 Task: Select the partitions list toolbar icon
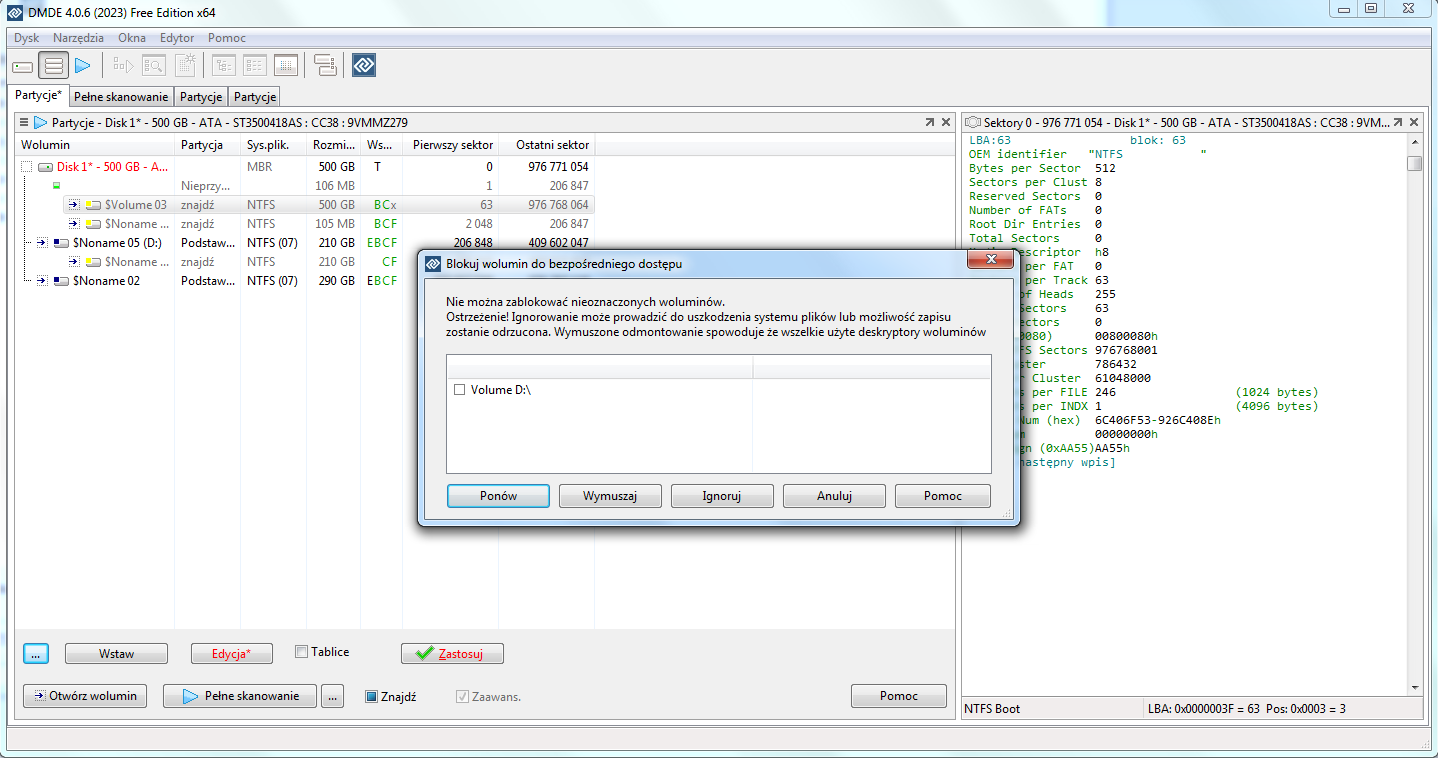54,66
